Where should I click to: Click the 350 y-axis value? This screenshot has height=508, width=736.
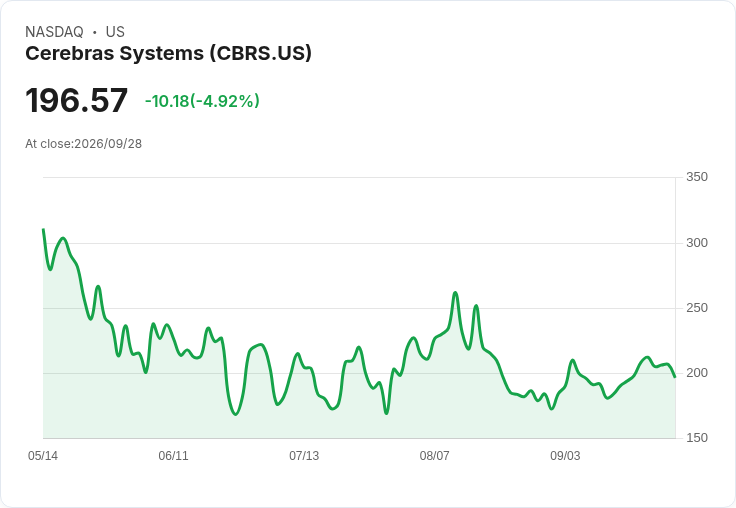pos(697,177)
